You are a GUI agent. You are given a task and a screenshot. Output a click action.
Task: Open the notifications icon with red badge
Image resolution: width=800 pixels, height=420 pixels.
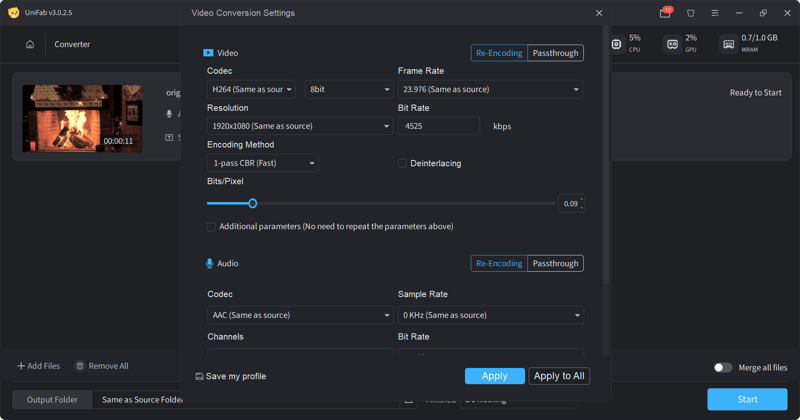click(x=665, y=13)
